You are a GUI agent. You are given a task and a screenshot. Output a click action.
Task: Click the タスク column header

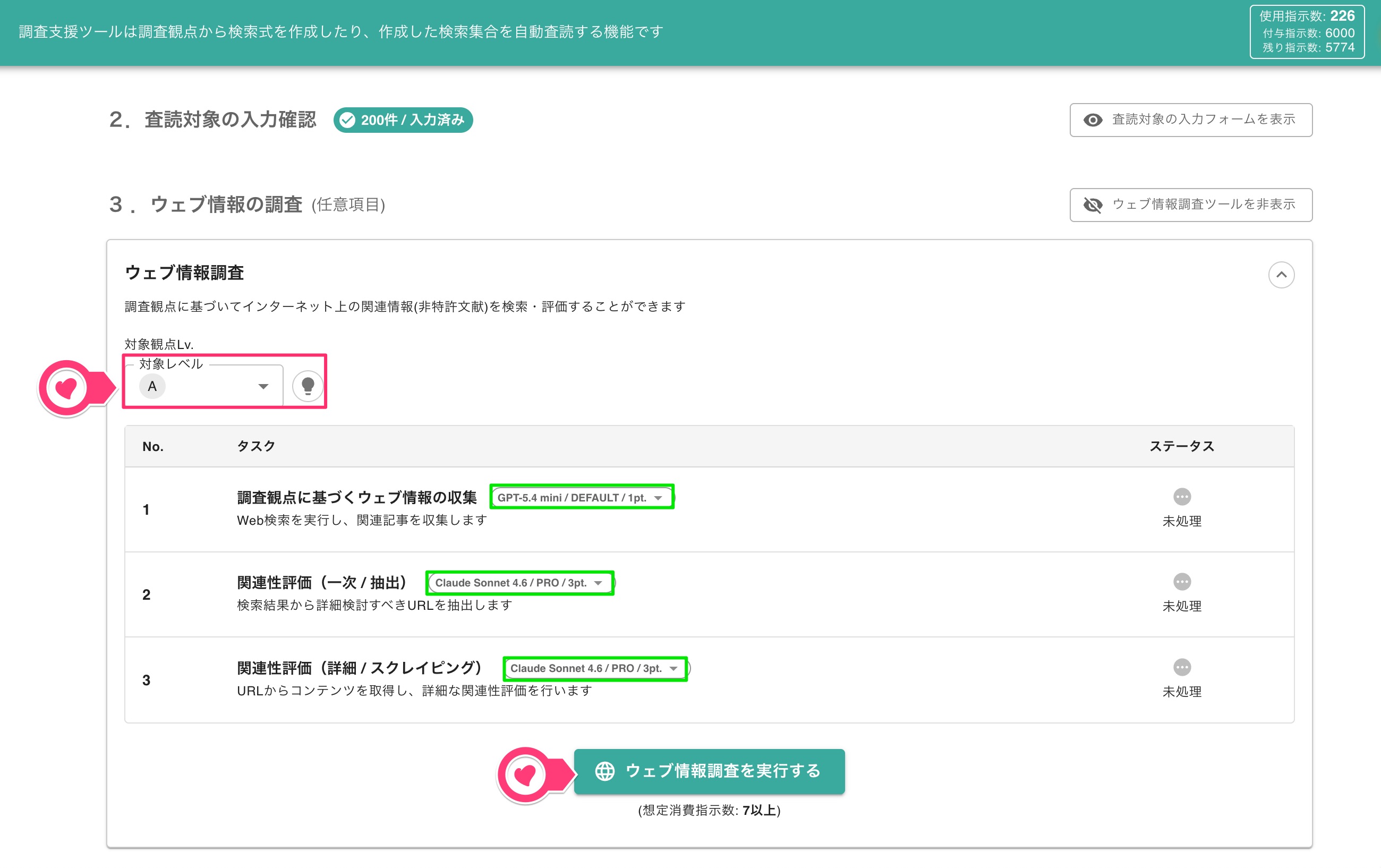[256, 446]
